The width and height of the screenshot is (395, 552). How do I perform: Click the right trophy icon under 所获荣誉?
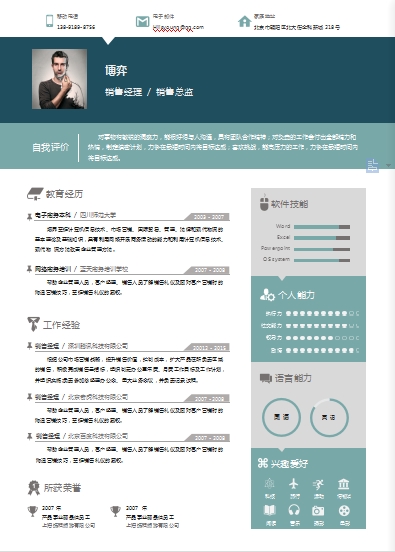point(115,511)
